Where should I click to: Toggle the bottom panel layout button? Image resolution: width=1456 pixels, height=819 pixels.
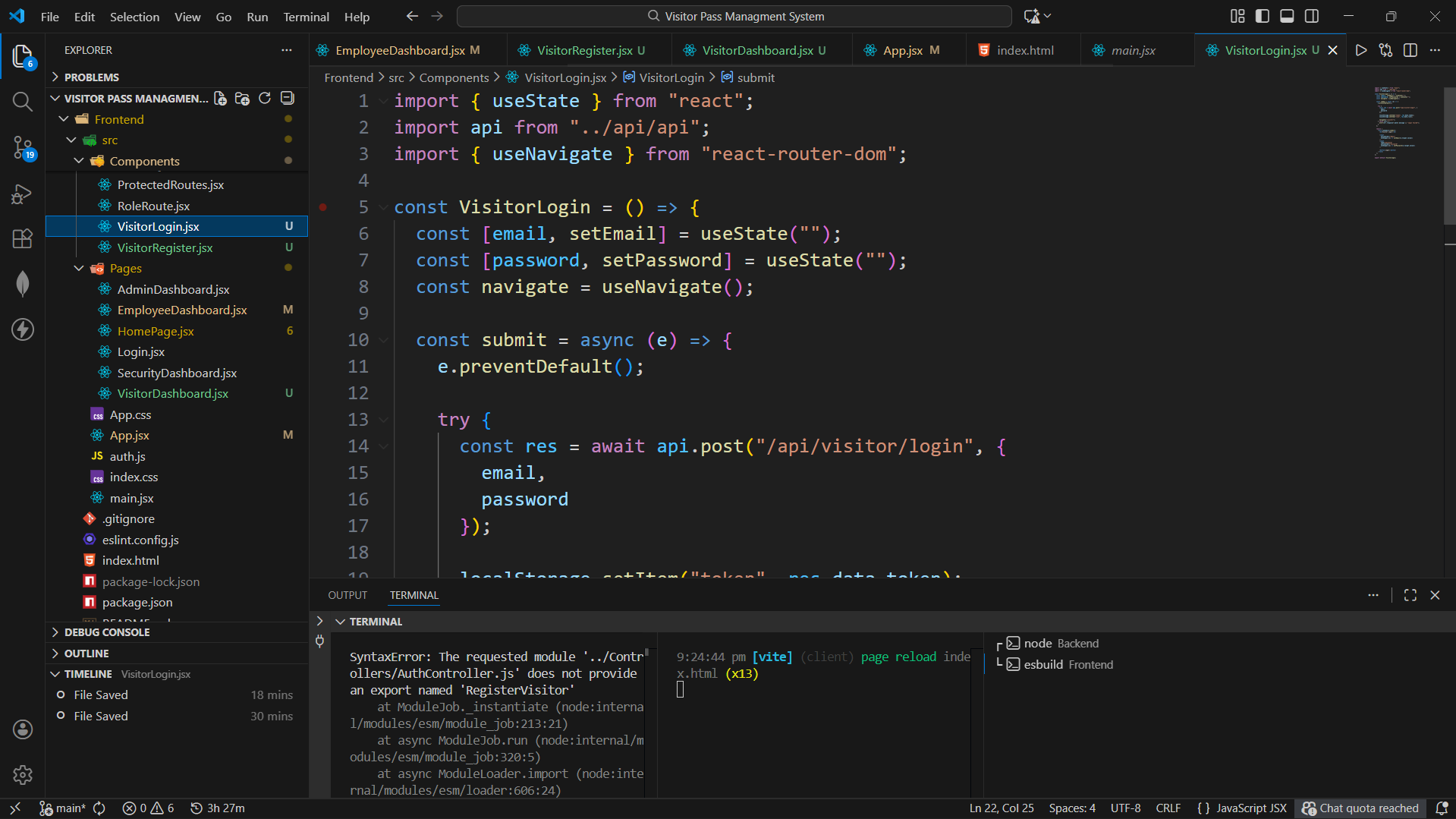tap(1287, 16)
